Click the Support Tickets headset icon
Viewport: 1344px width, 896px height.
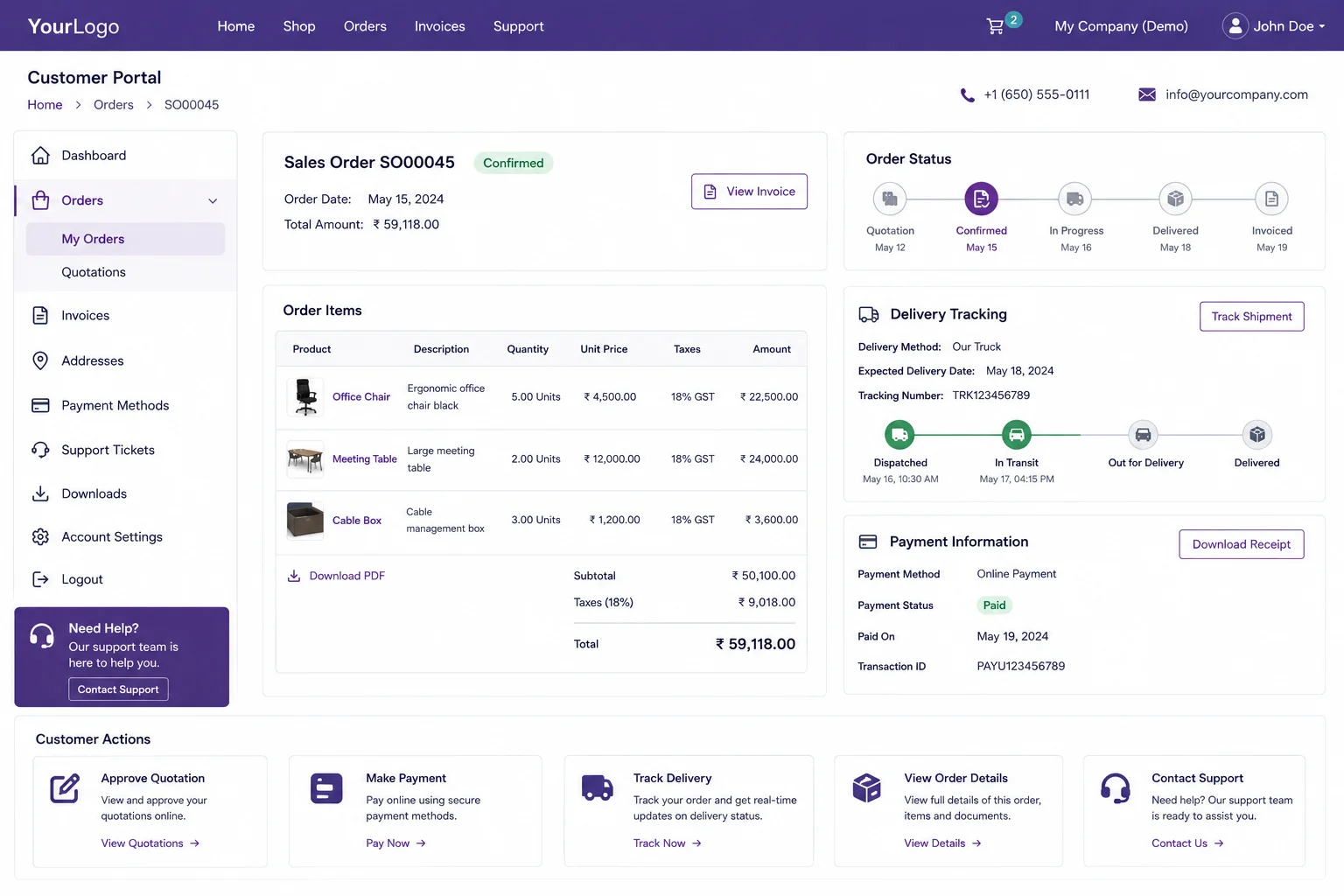[x=40, y=450]
